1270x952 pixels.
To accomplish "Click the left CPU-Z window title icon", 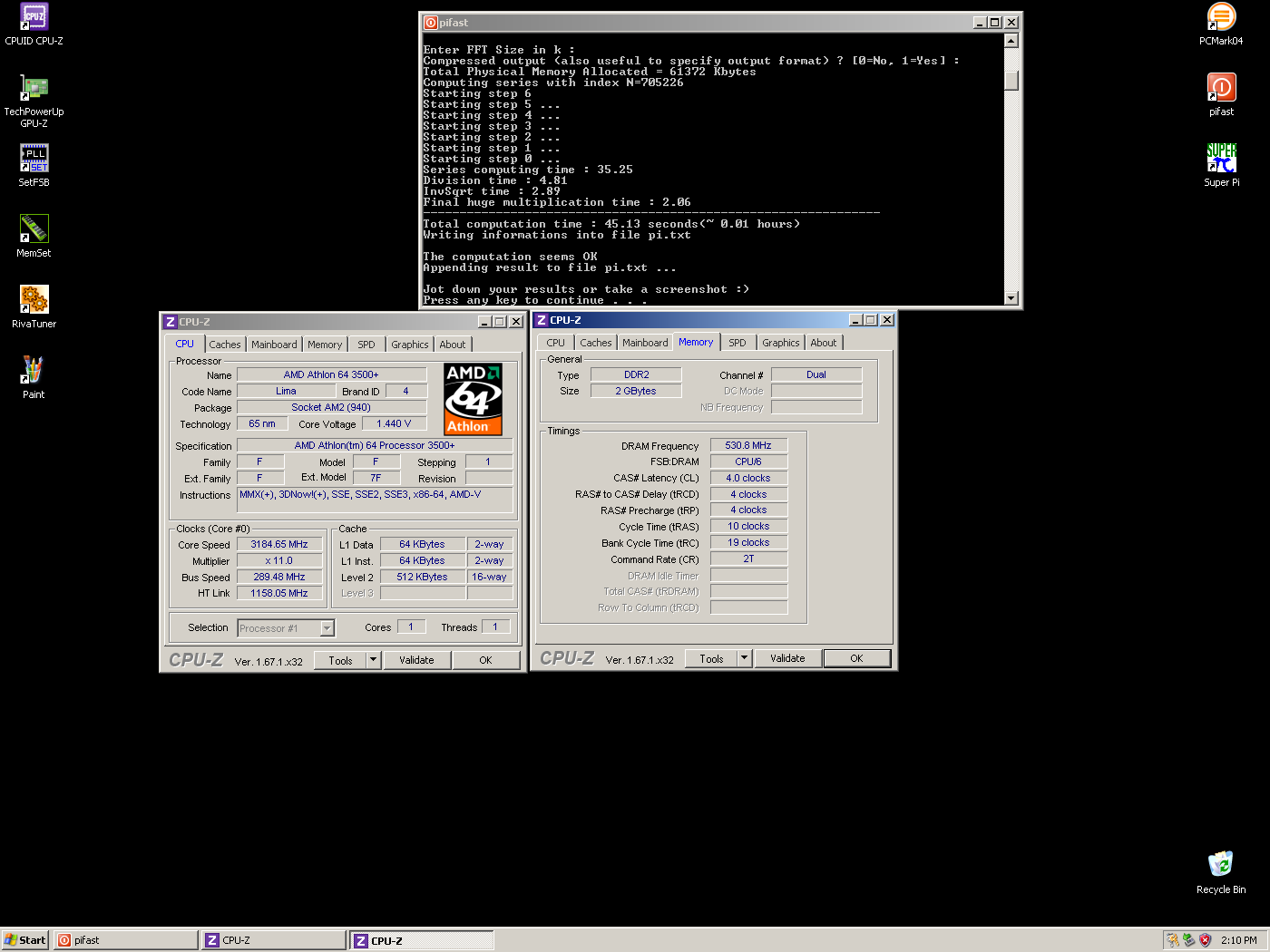I will click(170, 322).
